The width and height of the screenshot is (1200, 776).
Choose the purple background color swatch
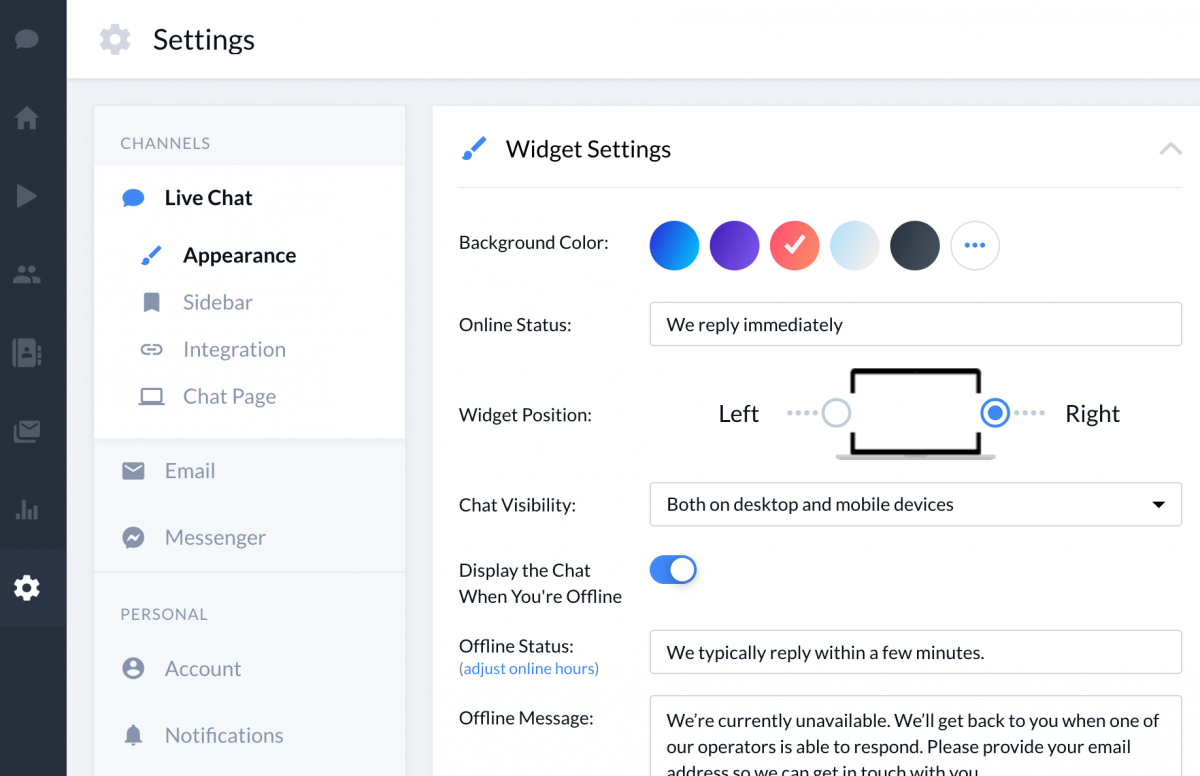(x=735, y=246)
